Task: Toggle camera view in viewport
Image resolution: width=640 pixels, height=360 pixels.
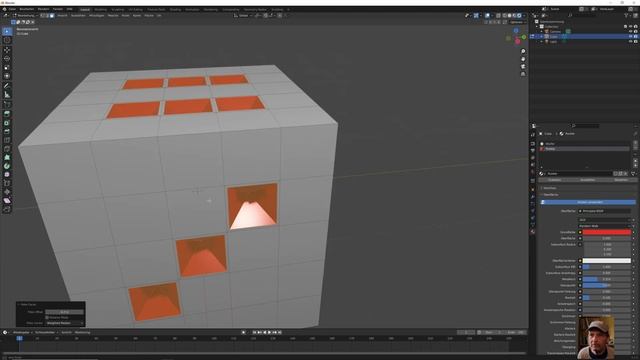Action: 523,67
